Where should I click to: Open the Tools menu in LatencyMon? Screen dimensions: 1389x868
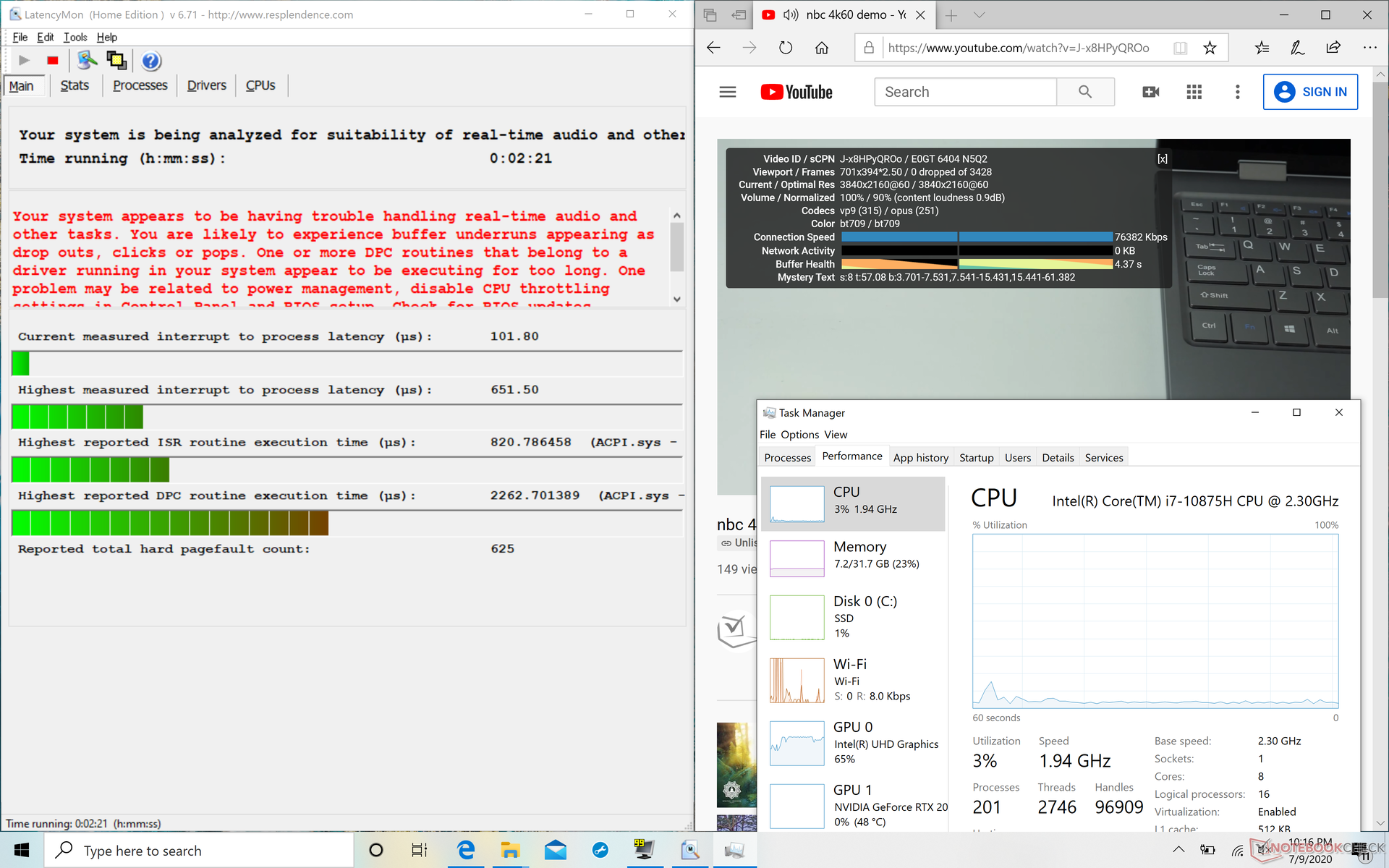click(75, 37)
